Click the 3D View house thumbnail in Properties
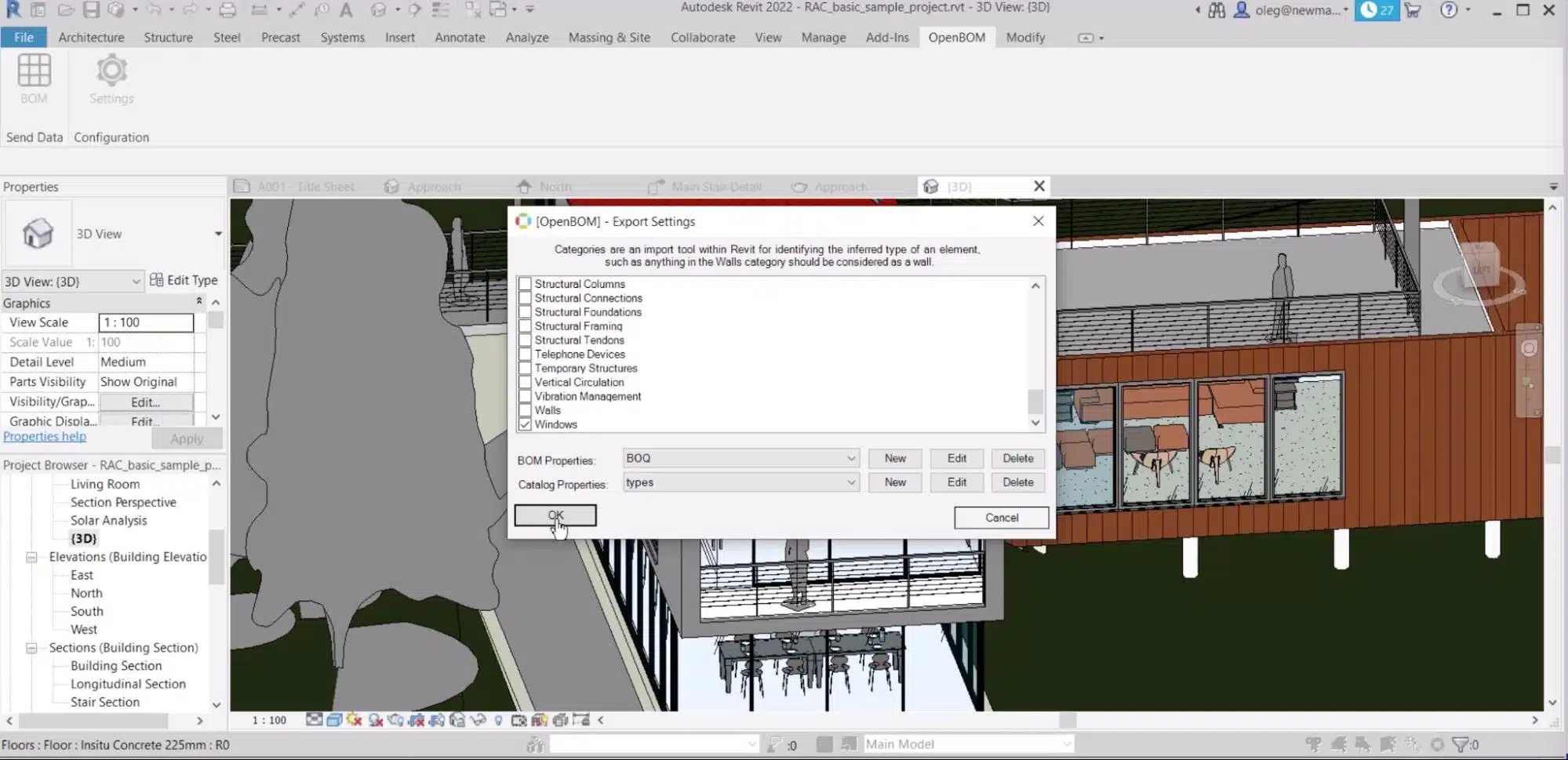The width and height of the screenshot is (1568, 760). point(38,234)
